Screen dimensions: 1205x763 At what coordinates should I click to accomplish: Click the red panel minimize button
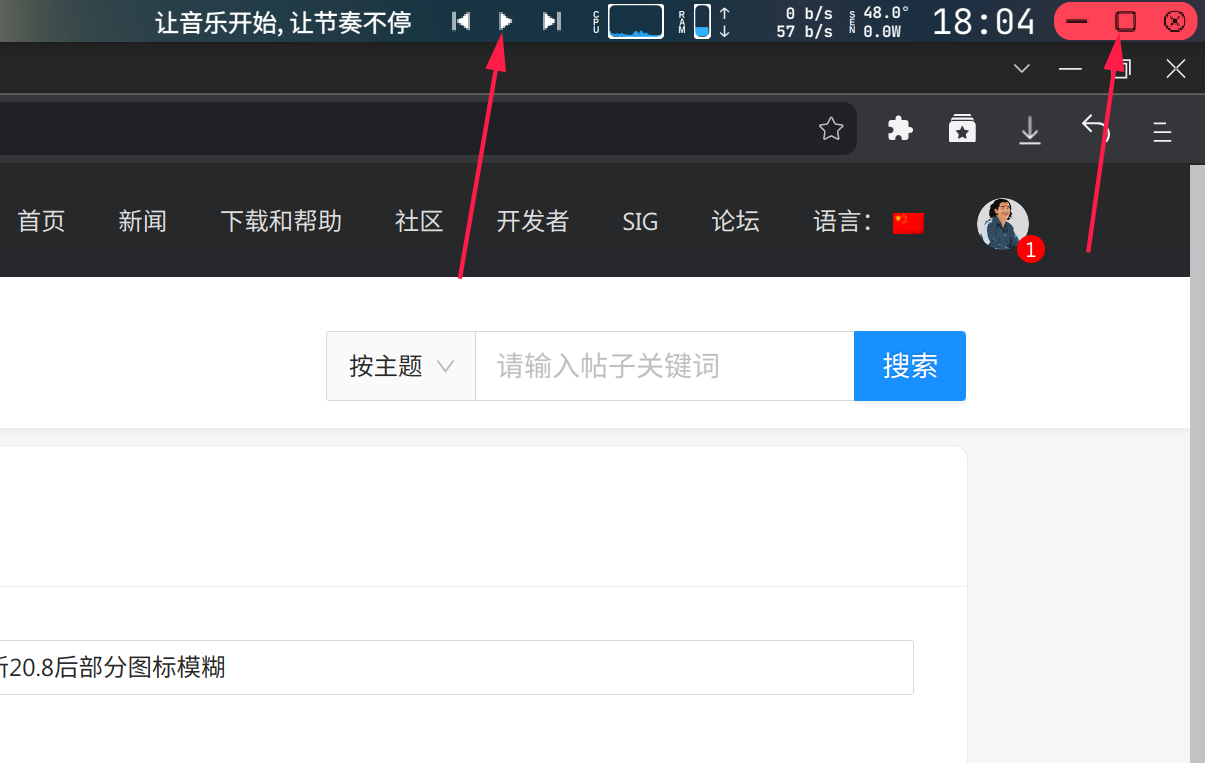point(1077,21)
